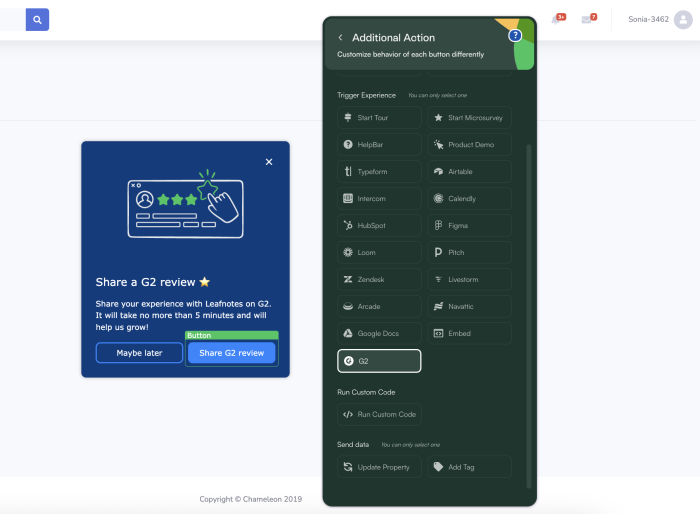700x514 pixels.
Task: Pick the Livestorm integration
Action: click(470, 280)
